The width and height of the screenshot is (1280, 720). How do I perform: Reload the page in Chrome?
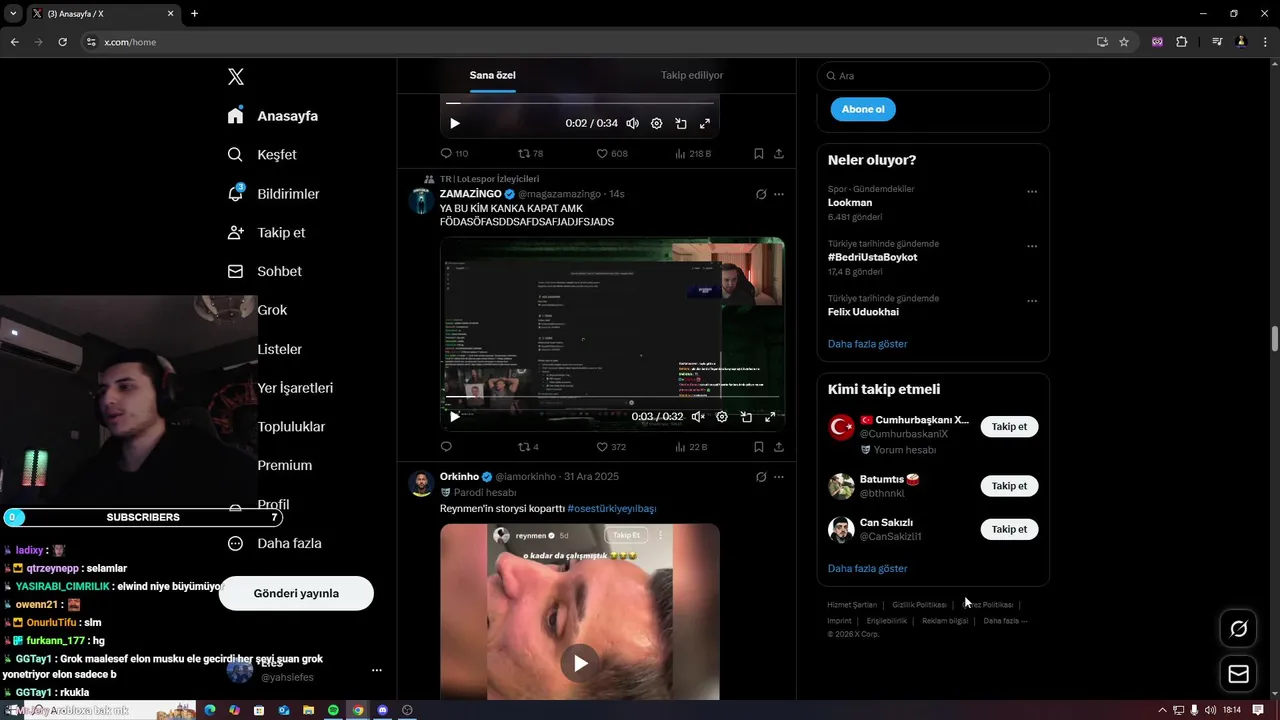pyautogui.click(x=62, y=42)
